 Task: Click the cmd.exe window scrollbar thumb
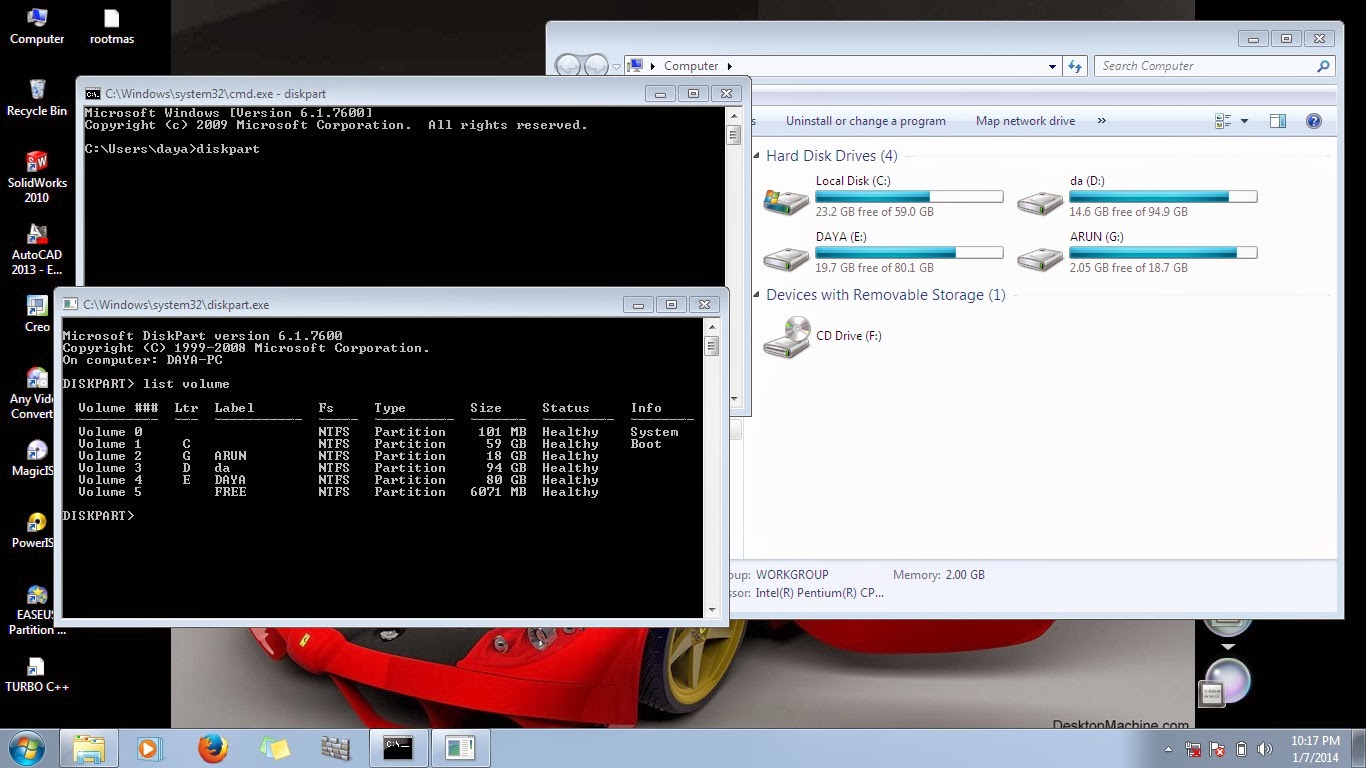click(x=734, y=135)
